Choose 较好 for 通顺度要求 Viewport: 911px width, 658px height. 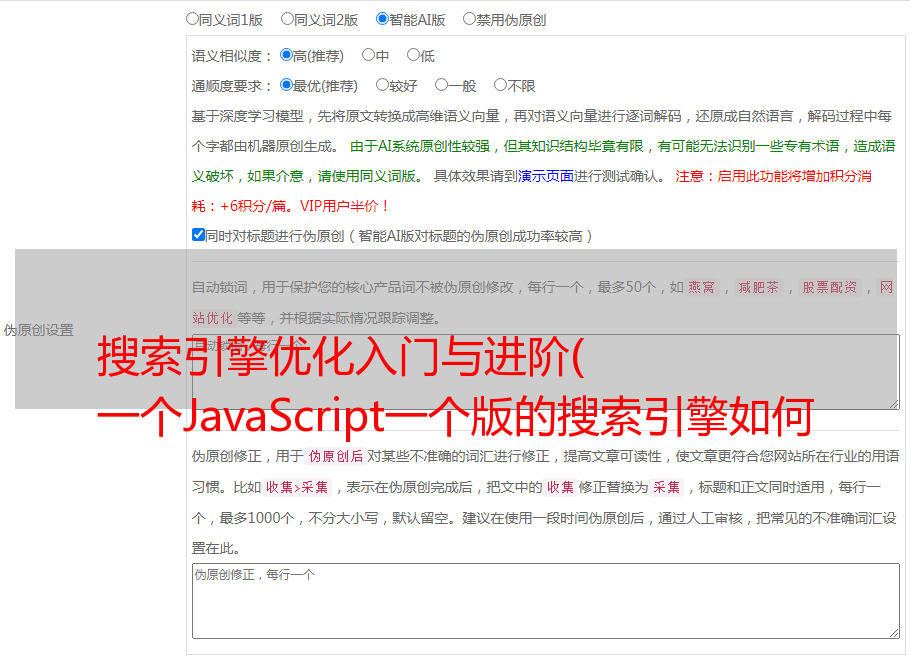[382, 85]
